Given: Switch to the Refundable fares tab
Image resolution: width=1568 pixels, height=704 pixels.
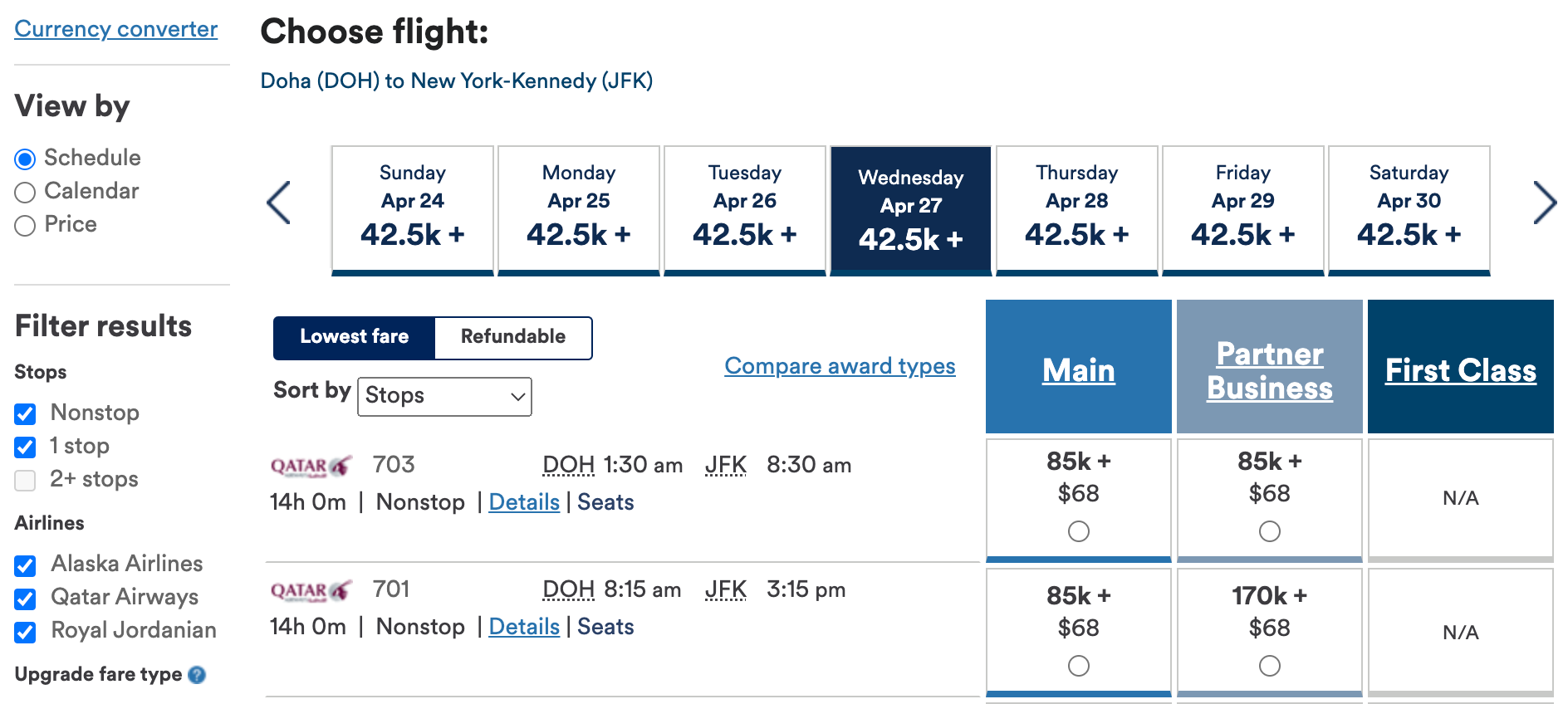Looking at the screenshot, I should (512, 337).
